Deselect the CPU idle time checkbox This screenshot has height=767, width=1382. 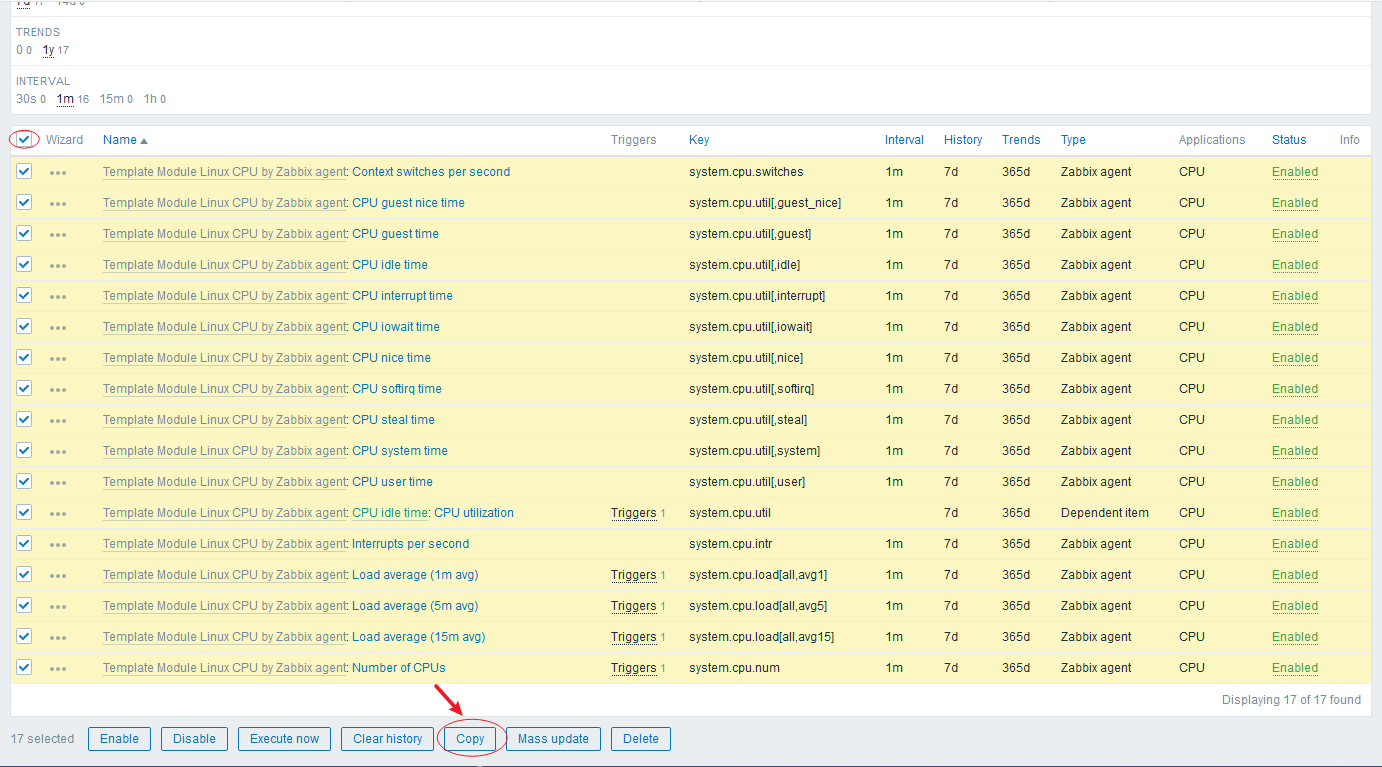(24, 264)
